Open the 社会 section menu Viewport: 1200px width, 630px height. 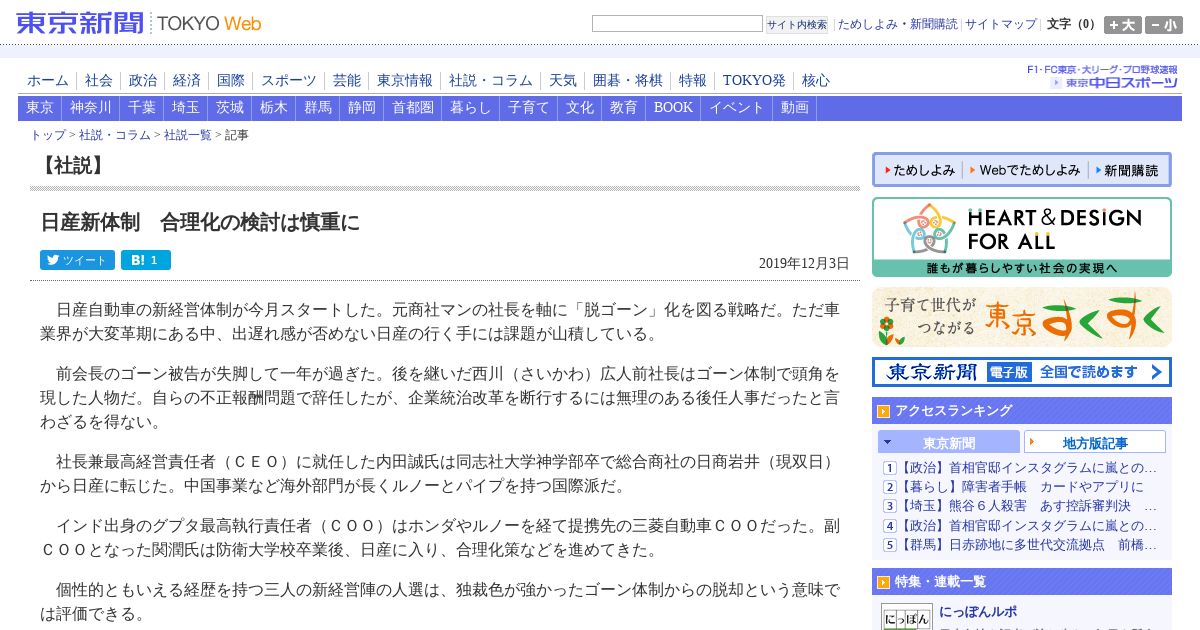pyautogui.click(x=99, y=80)
